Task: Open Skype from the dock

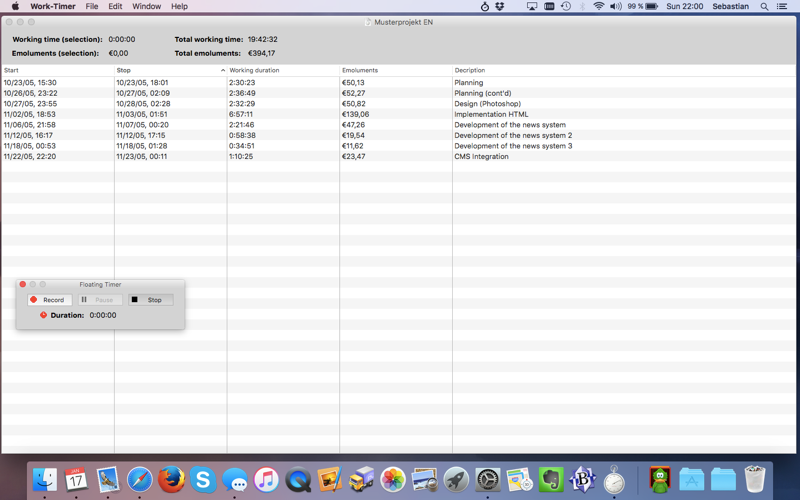Action: click(203, 479)
